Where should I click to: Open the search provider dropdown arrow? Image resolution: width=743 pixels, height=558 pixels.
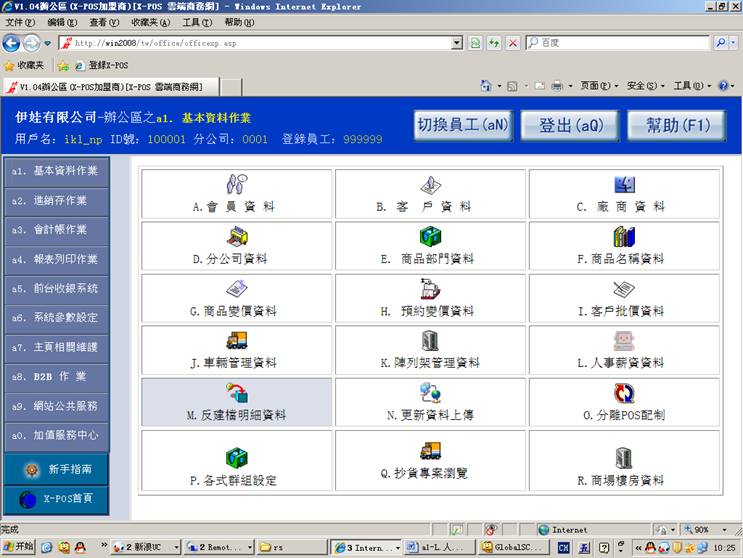(x=733, y=43)
